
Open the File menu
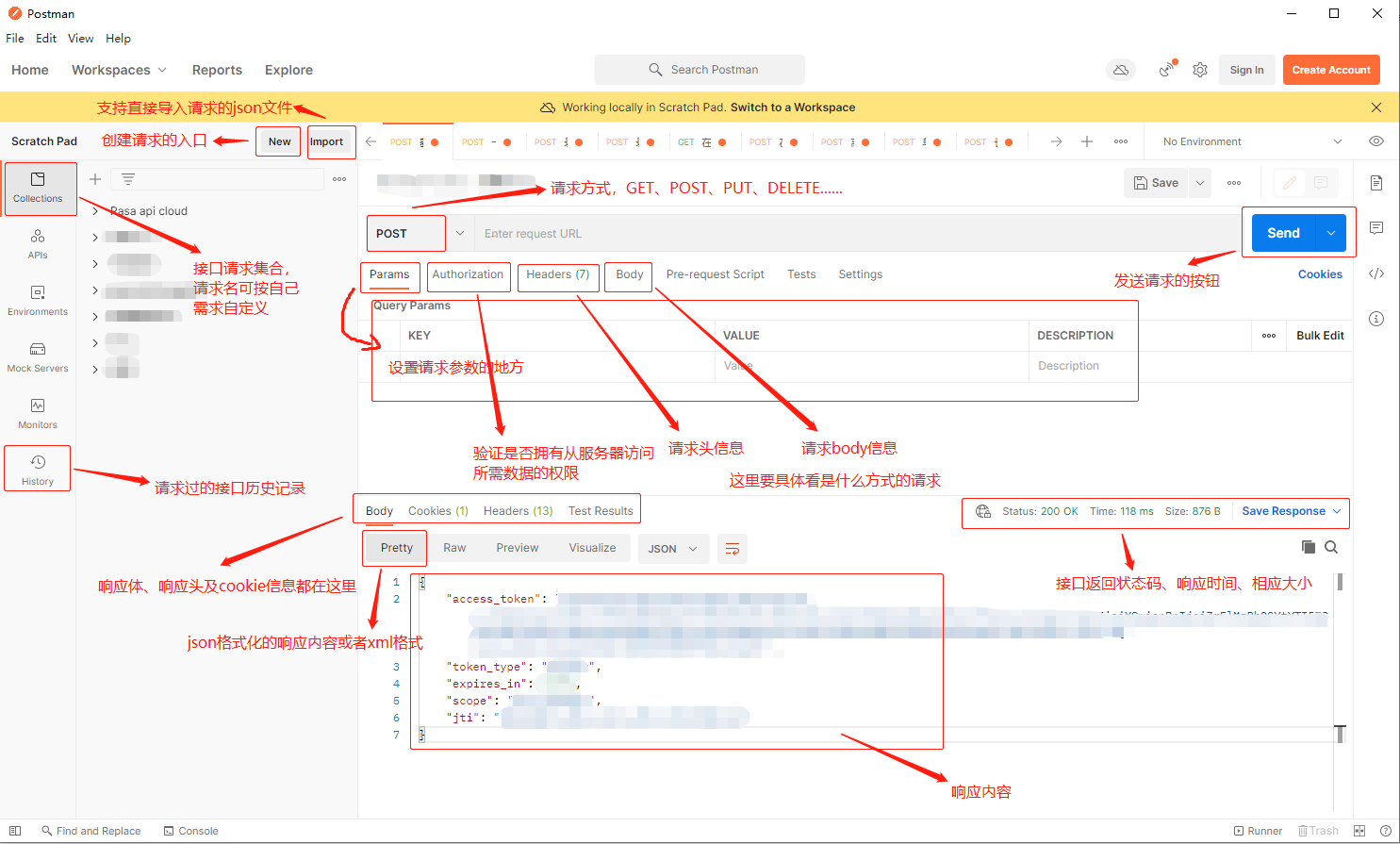click(15, 39)
